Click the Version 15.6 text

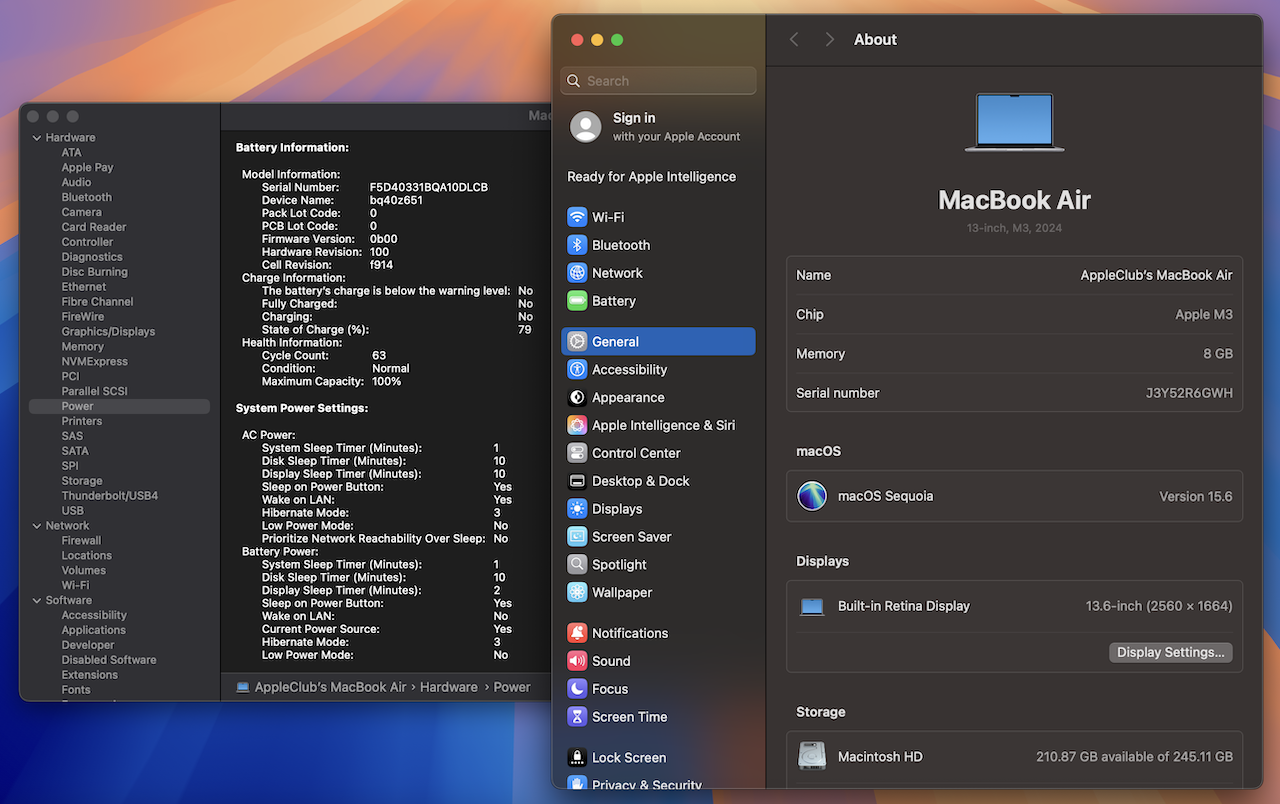point(1196,496)
